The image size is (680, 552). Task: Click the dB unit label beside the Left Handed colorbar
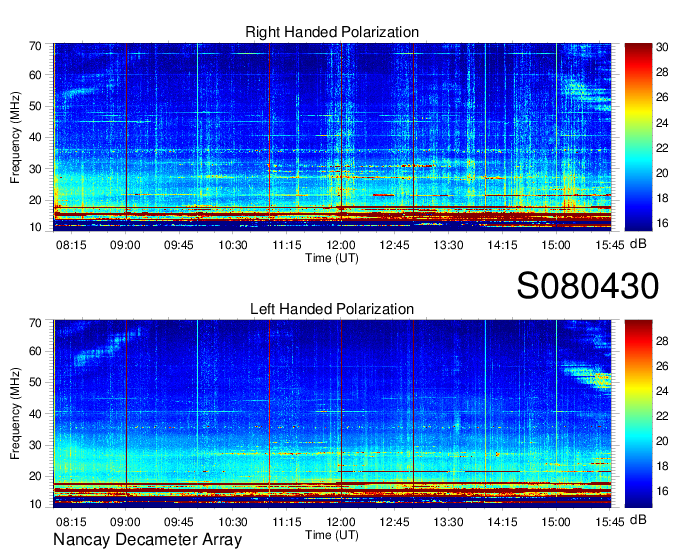(x=638, y=520)
